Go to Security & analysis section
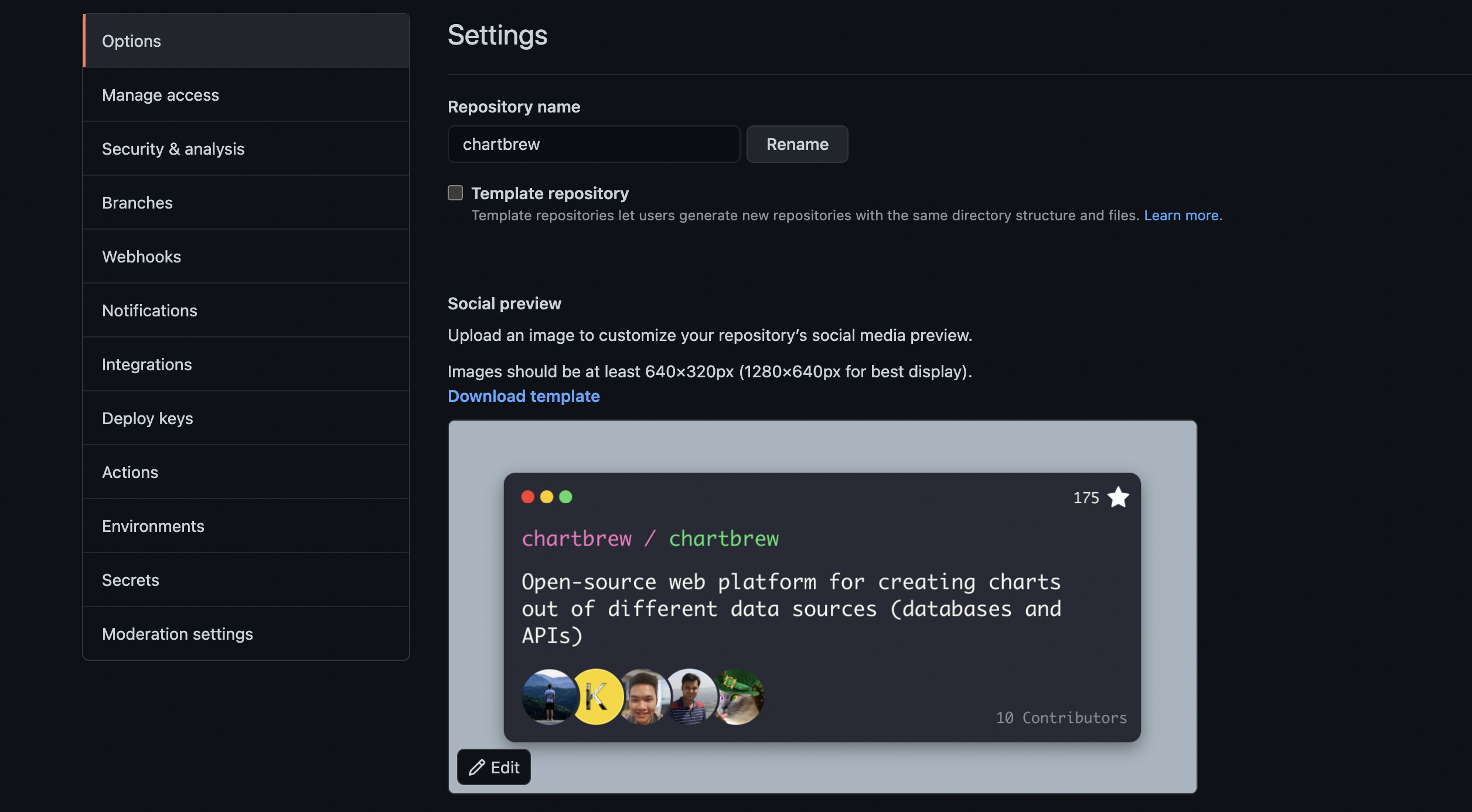 click(173, 149)
